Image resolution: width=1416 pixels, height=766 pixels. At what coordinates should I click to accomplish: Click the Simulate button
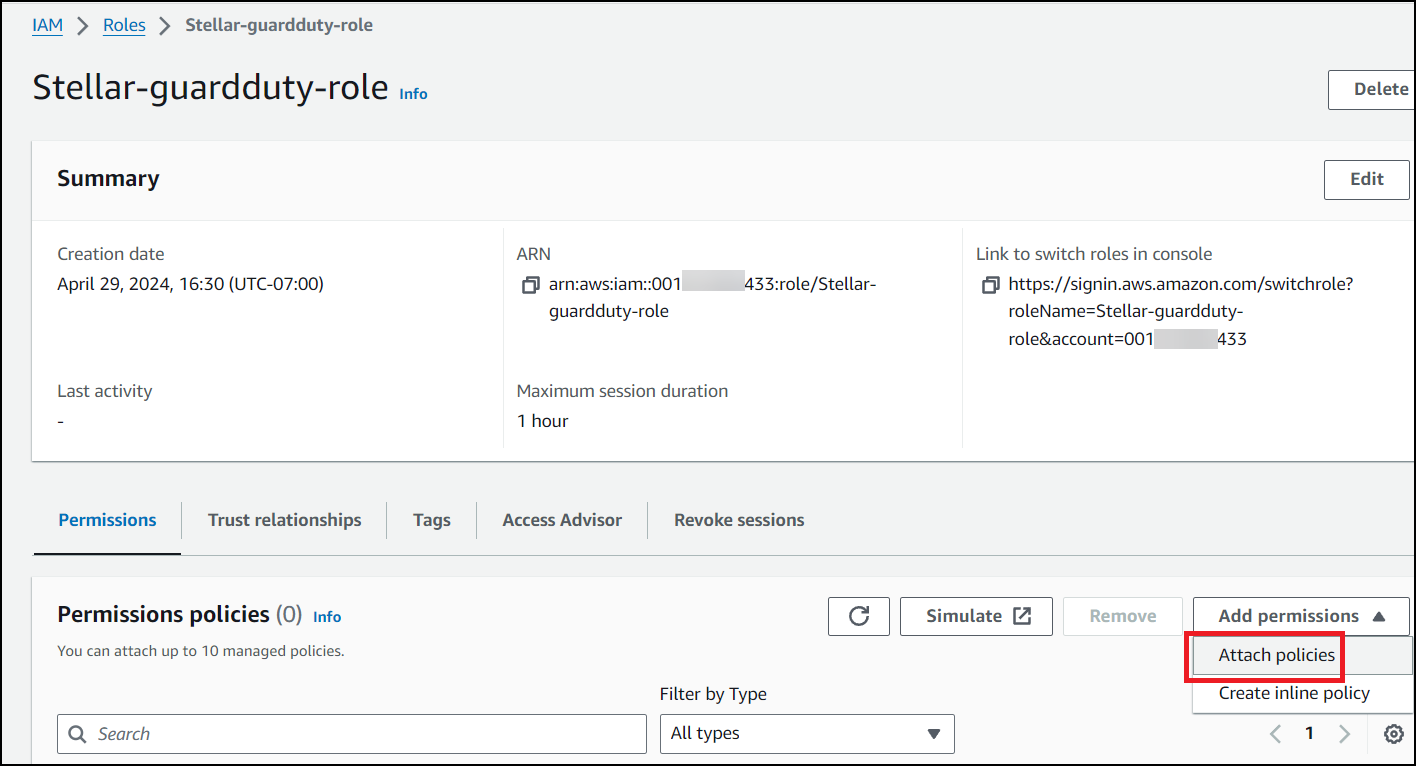[x=976, y=616]
